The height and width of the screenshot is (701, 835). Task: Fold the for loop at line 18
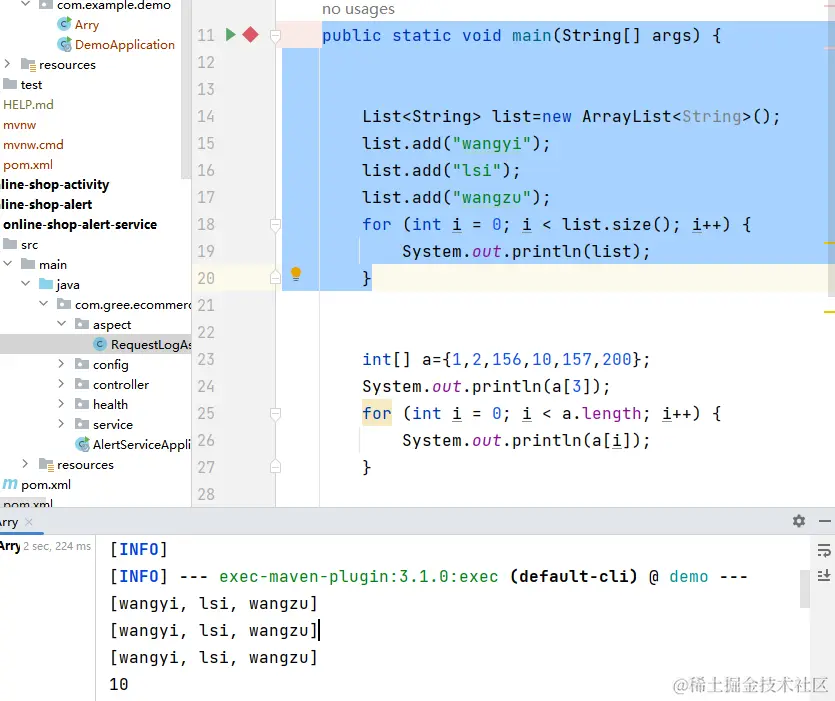pyautogui.click(x=275, y=225)
